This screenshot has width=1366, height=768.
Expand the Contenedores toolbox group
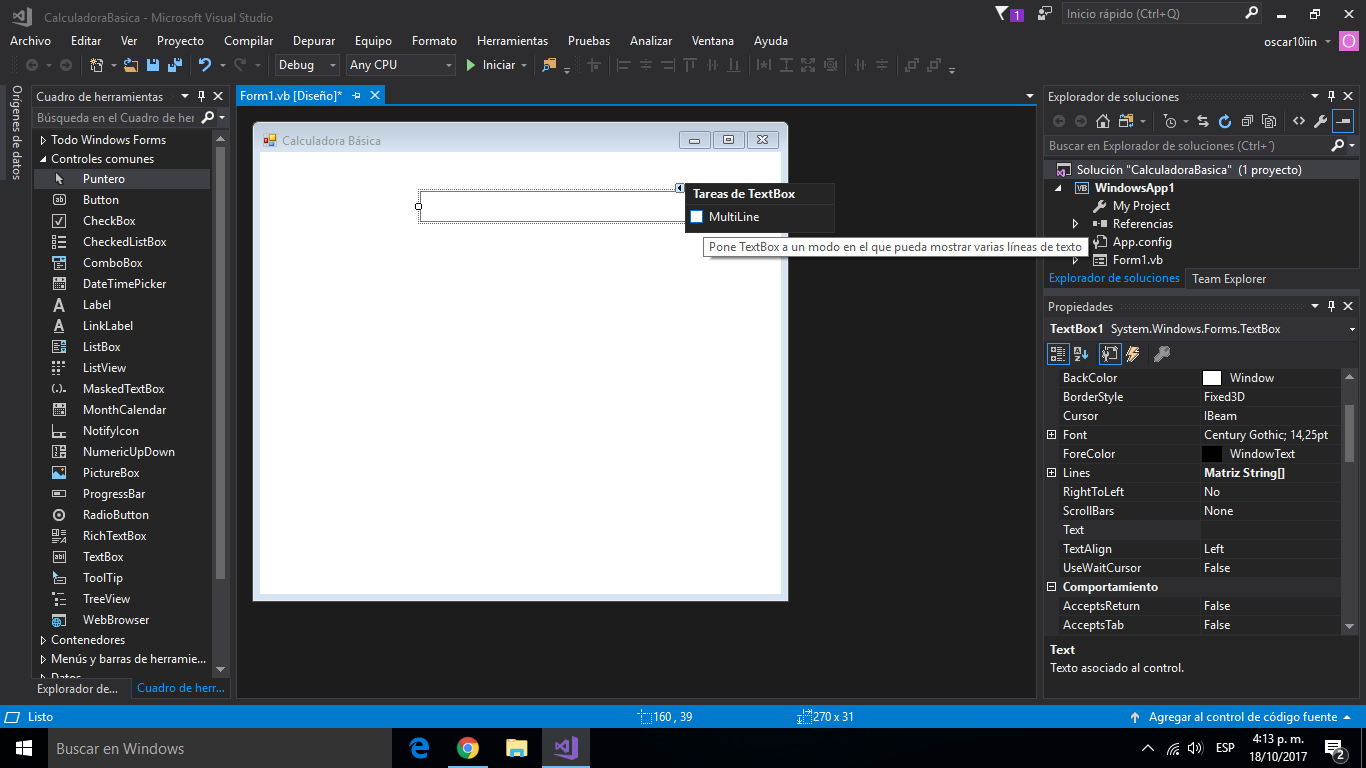pos(43,640)
